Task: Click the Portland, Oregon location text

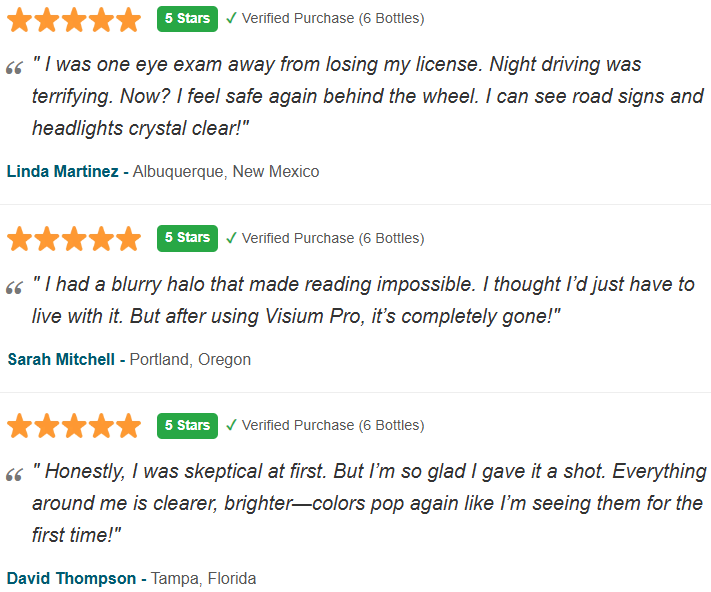Action: [x=190, y=359]
